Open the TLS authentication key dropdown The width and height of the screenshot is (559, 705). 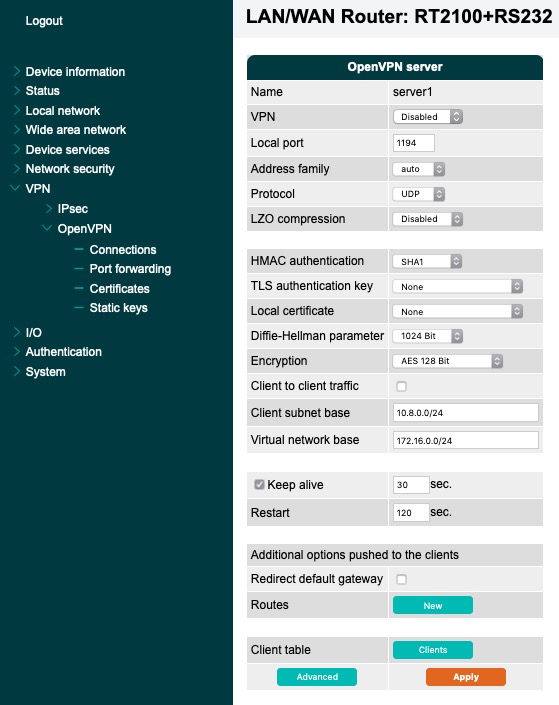click(x=458, y=286)
